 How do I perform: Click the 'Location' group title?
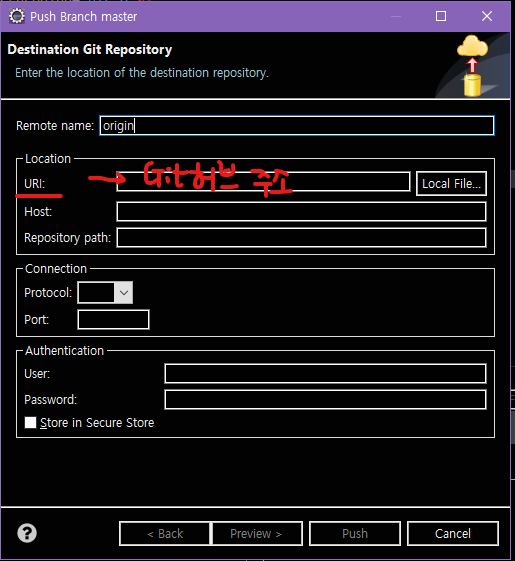coord(48,159)
